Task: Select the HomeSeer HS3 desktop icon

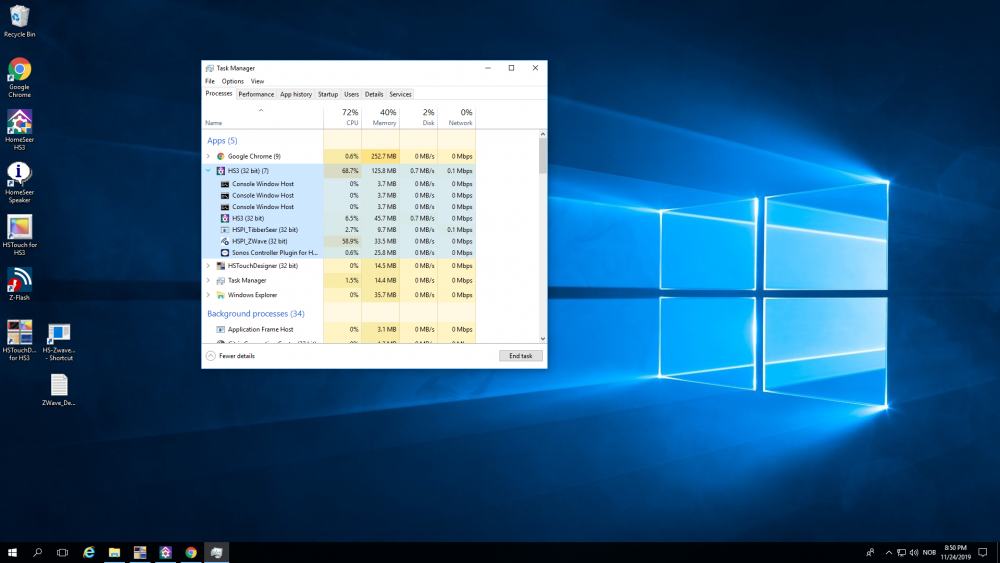Action: [19, 122]
